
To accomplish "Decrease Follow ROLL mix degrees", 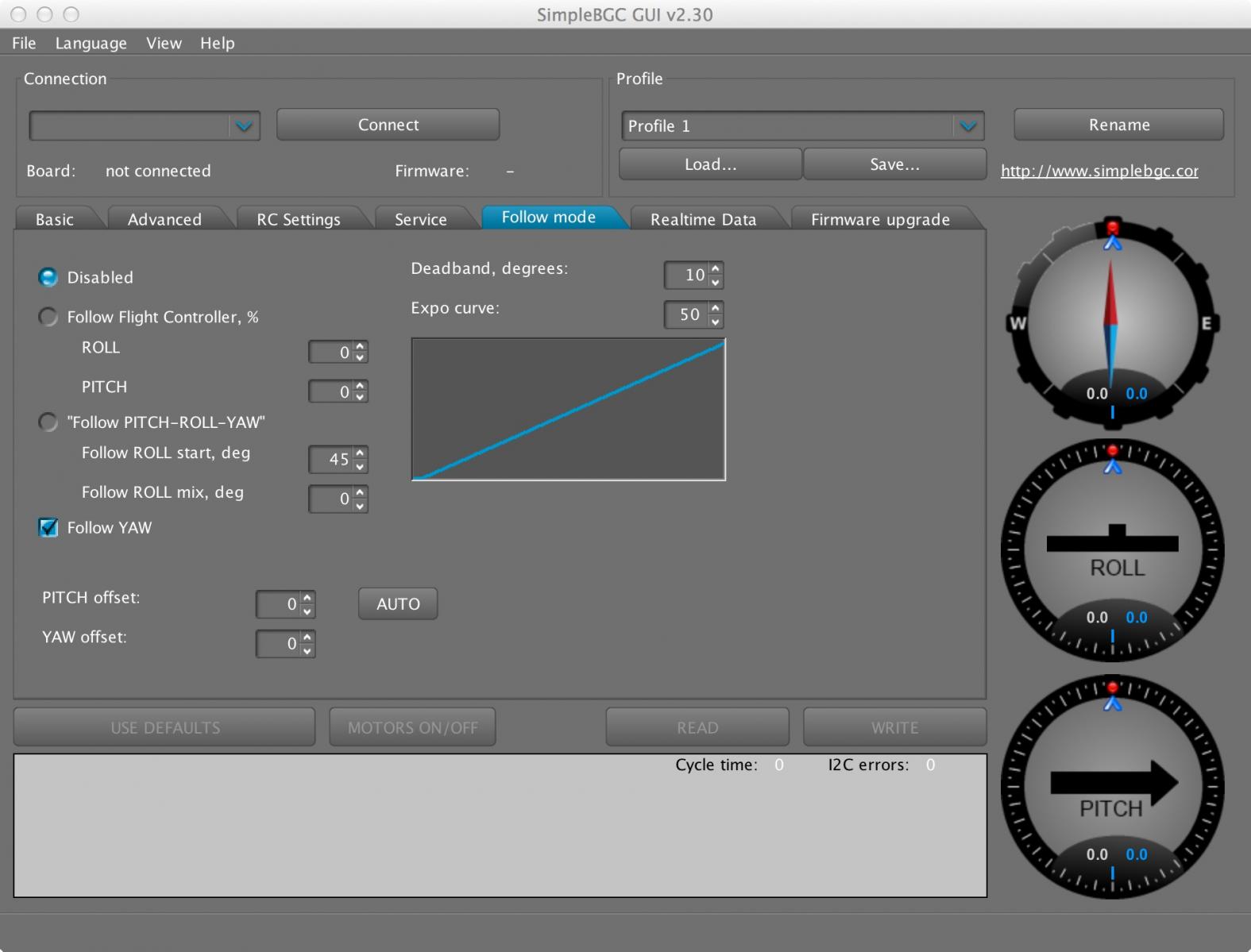I will pos(361,505).
